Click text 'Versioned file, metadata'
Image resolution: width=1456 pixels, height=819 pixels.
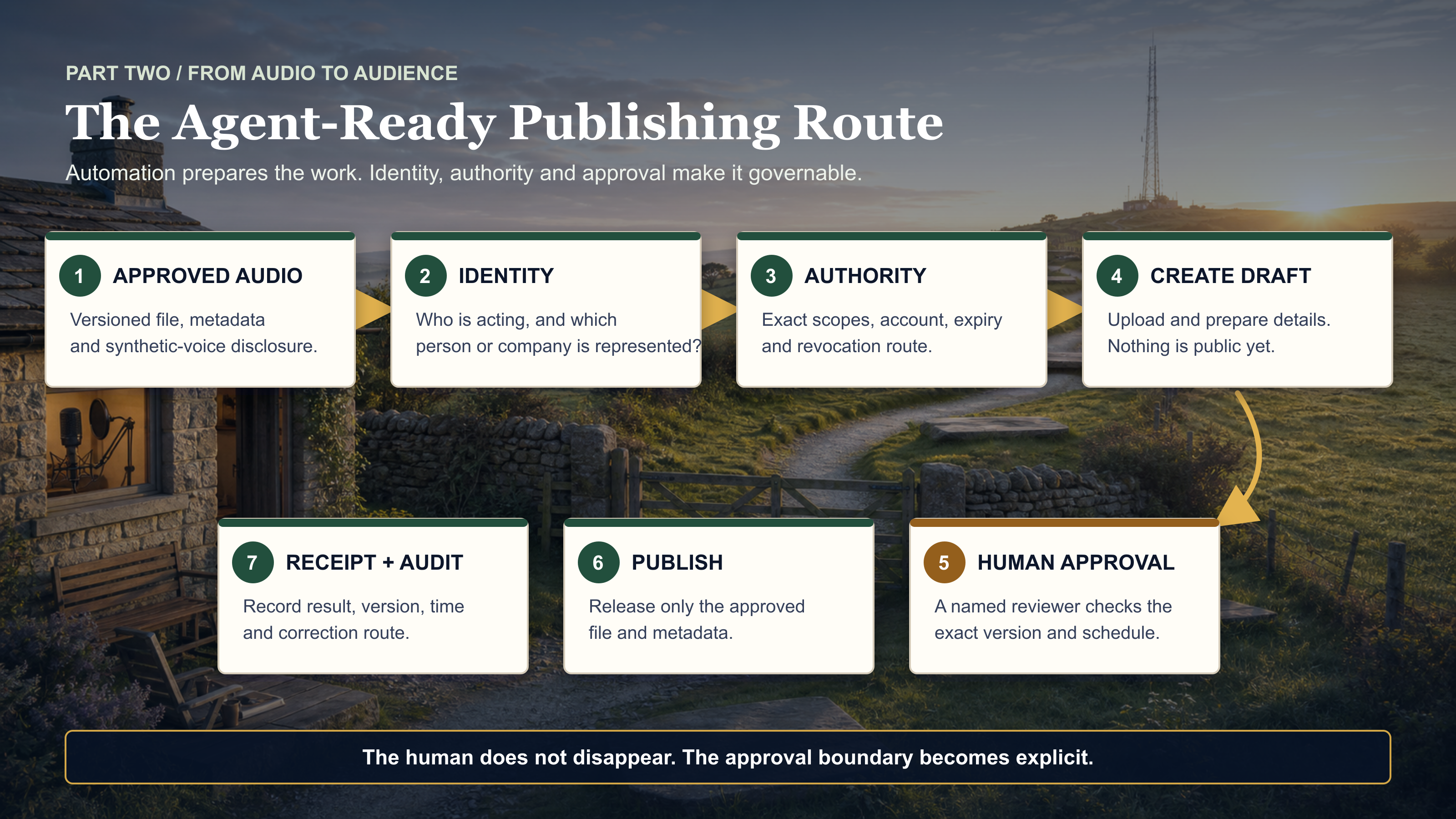pyautogui.click(x=167, y=320)
